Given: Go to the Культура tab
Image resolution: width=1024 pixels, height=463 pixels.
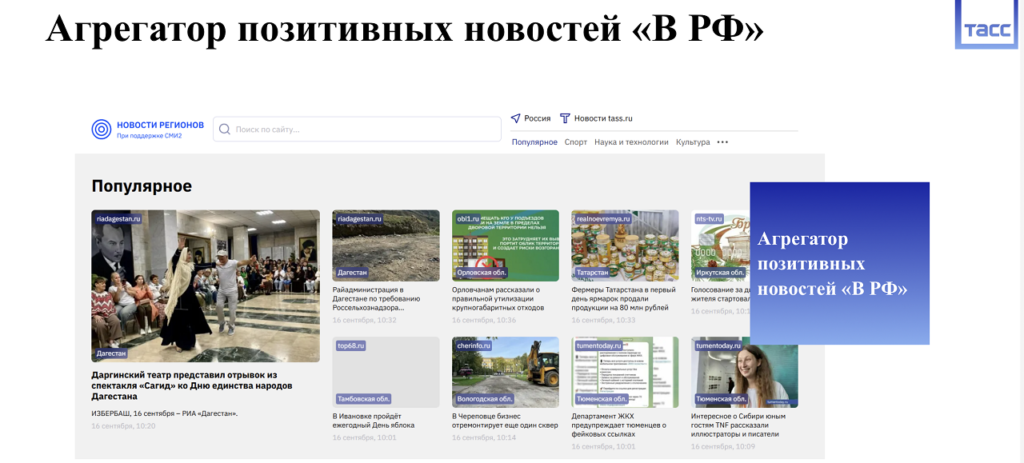Looking at the screenshot, I should pyautogui.click(x=692, y=142).
